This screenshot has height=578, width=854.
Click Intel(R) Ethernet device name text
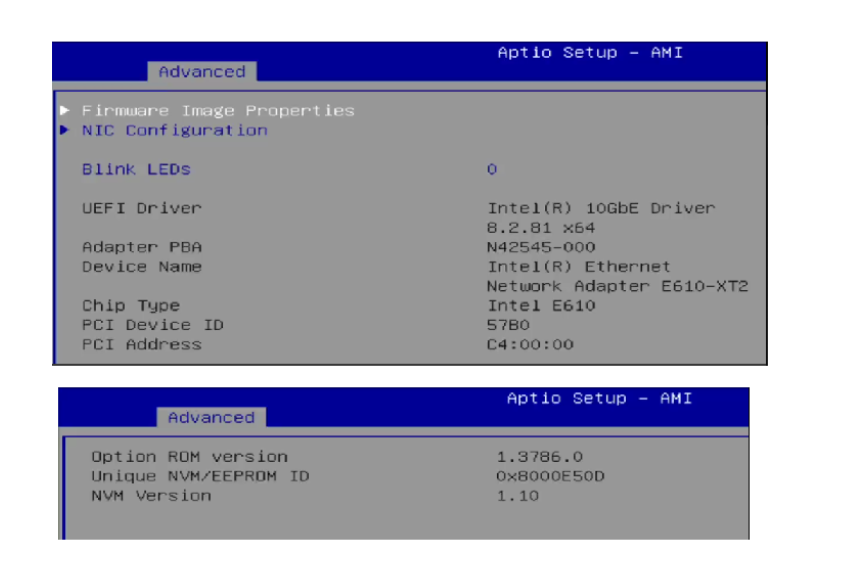coord(578,266)
